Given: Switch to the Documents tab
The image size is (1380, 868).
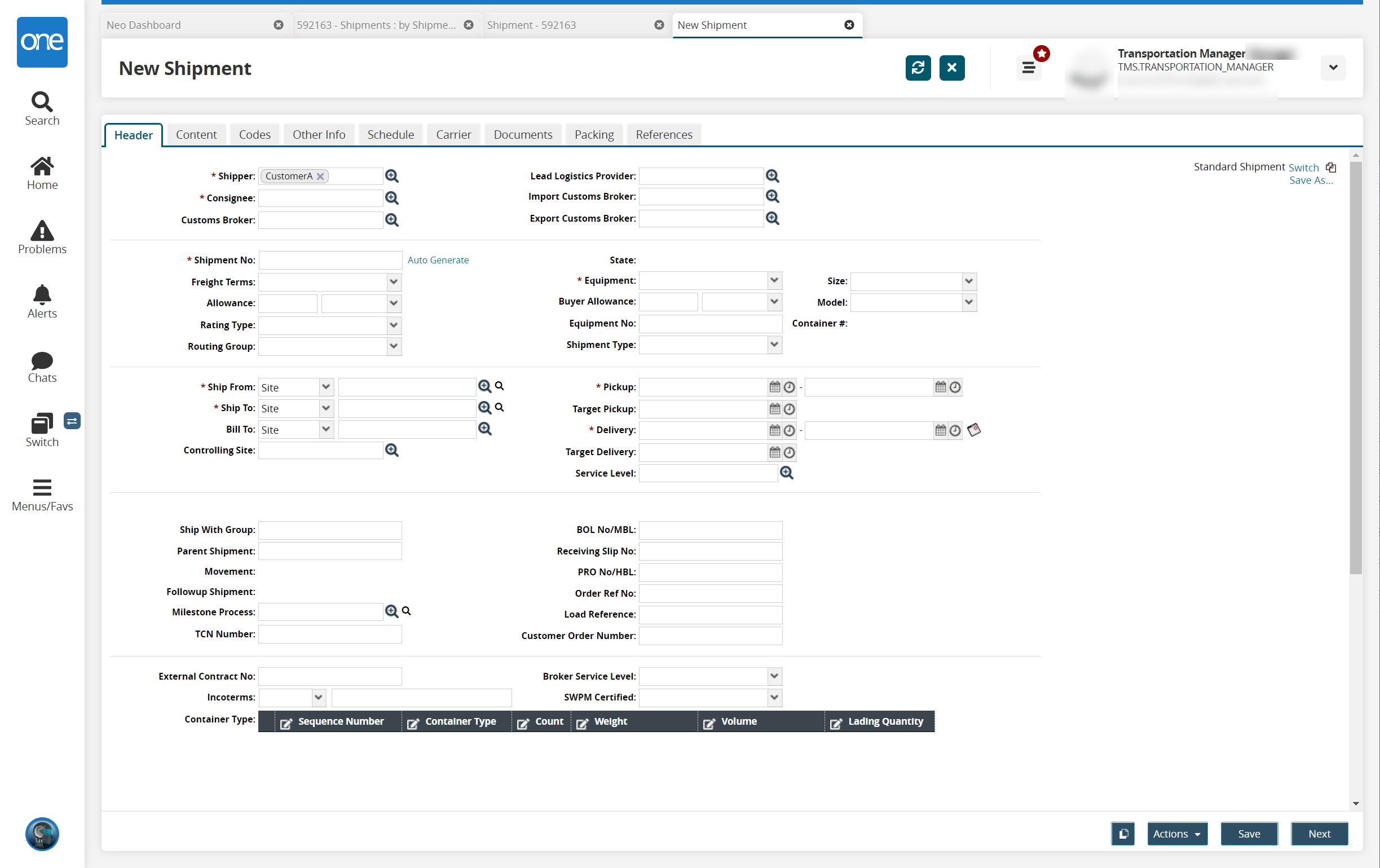Looking at the screenshot, I should [x=523, y=134].
